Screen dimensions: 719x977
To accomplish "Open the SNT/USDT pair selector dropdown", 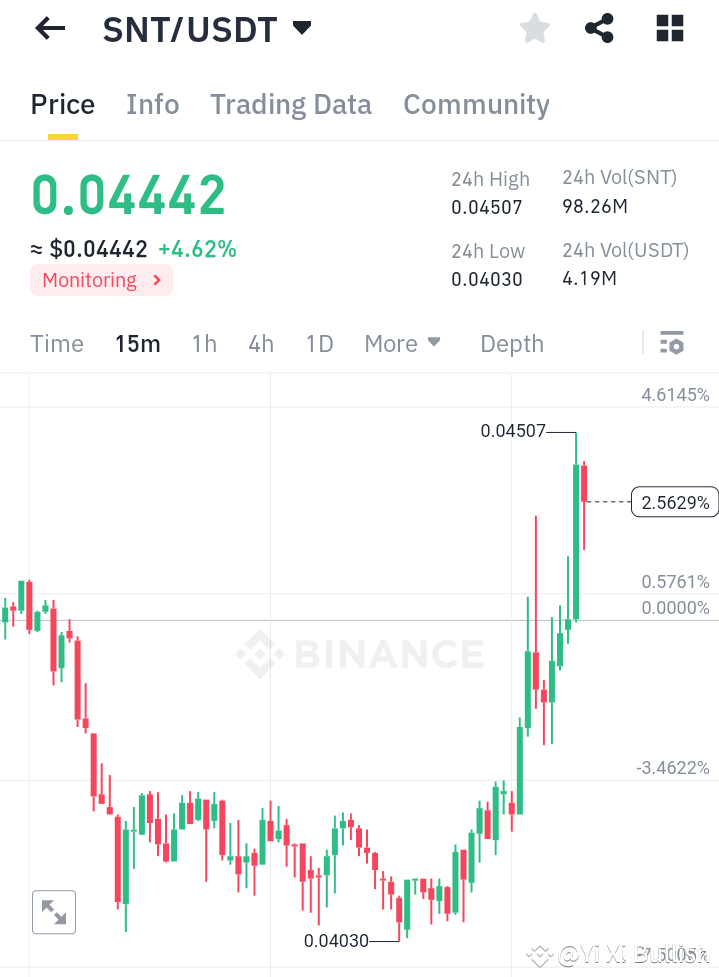I will click(302, 29).
